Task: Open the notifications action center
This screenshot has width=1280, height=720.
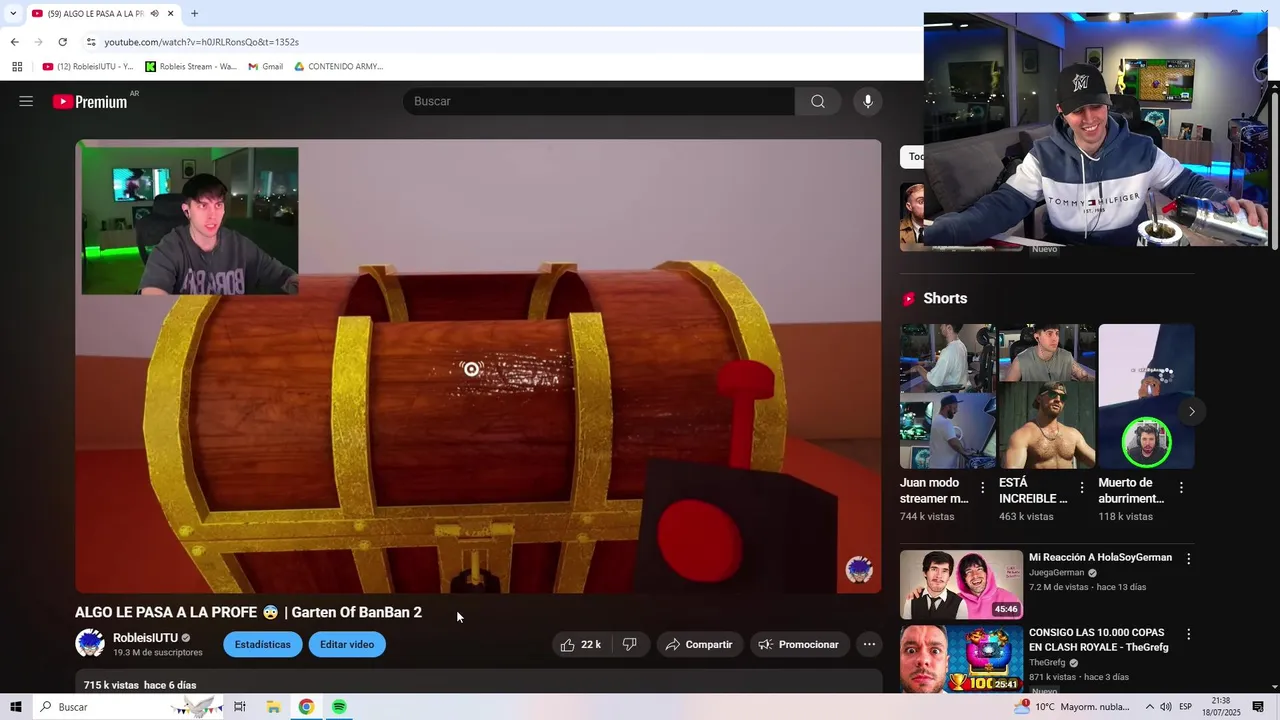Action: [1259, 707]
